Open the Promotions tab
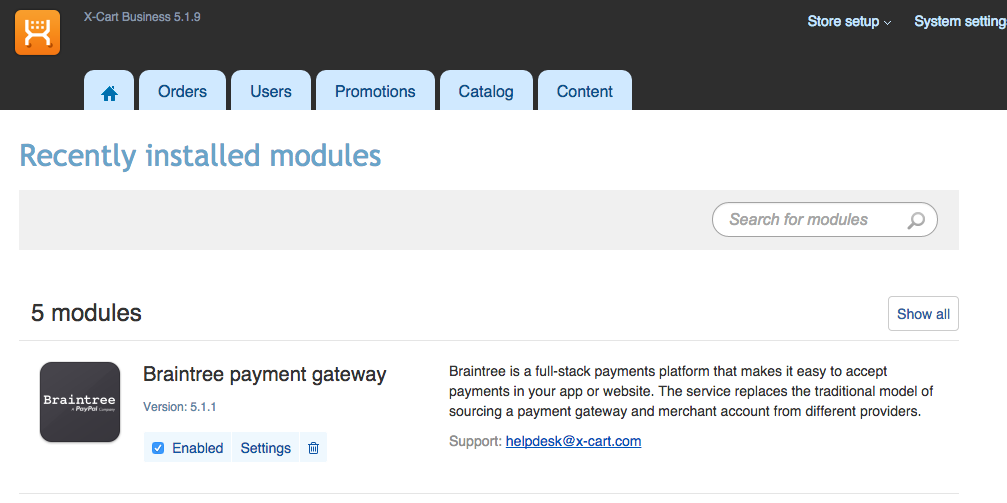 pyautogui.click(x=375, y=91)
